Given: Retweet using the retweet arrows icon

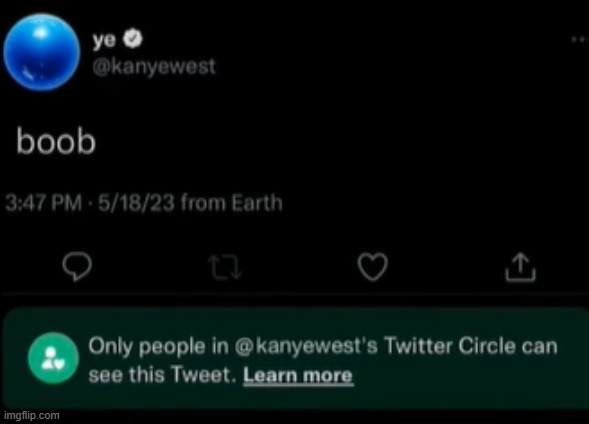Looking at the screenshot, I should pyautogui.click(x=225, y=267).
